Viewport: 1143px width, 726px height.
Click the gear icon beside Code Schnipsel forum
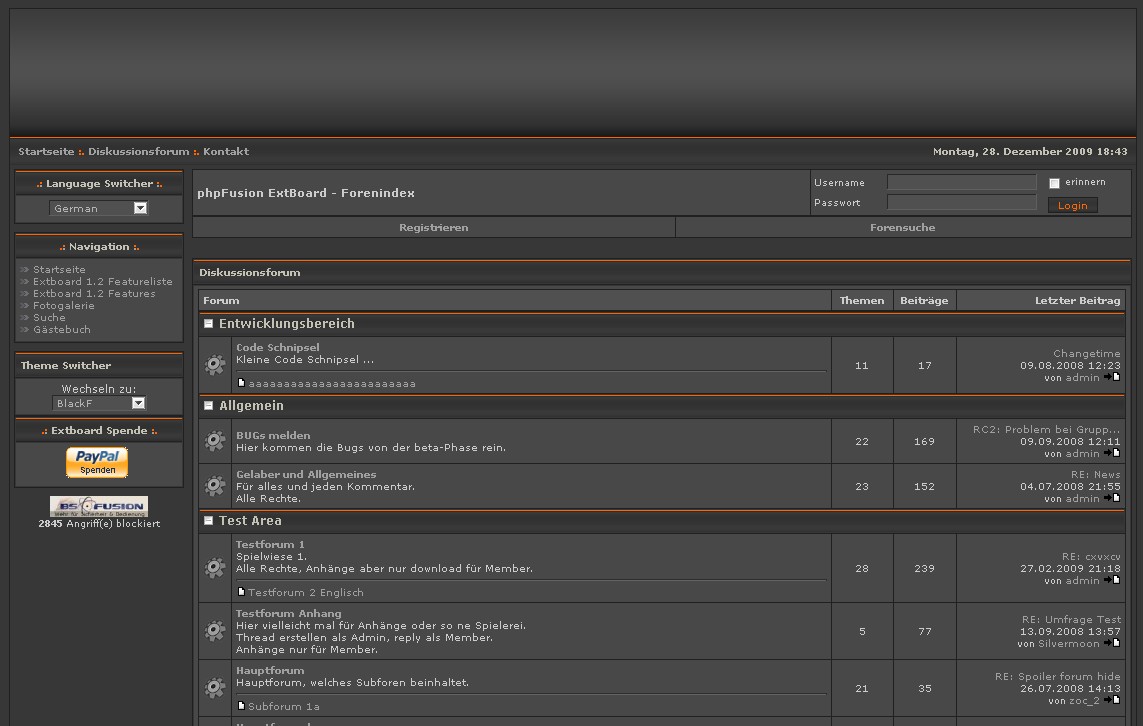tap(215, 365)
